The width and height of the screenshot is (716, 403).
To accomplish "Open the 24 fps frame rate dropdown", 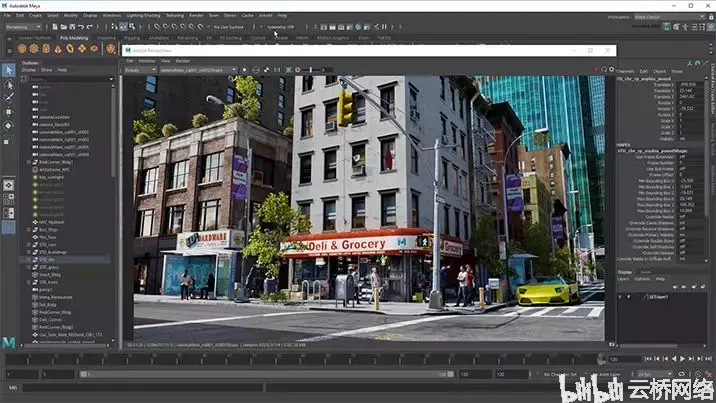I will 654,374.
